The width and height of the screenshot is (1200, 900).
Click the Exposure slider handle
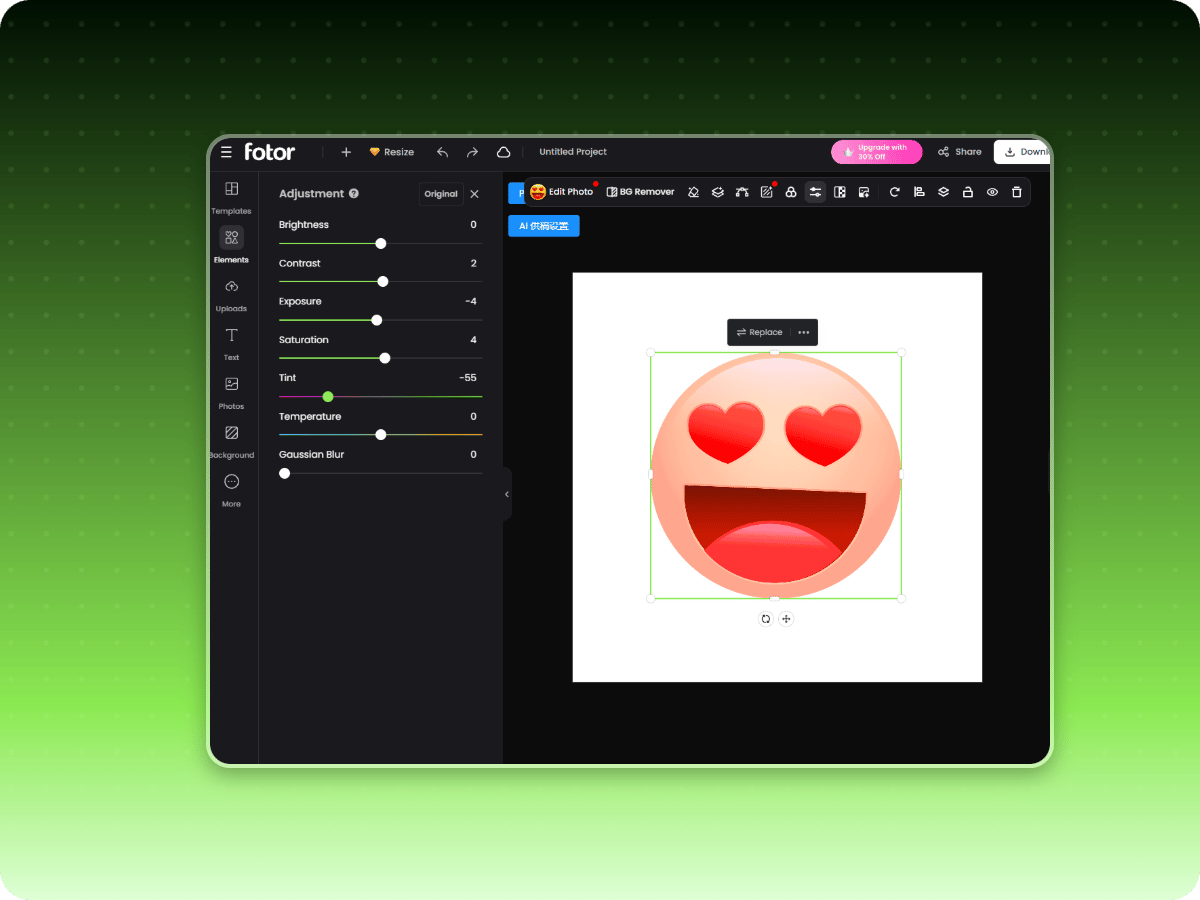377,320
